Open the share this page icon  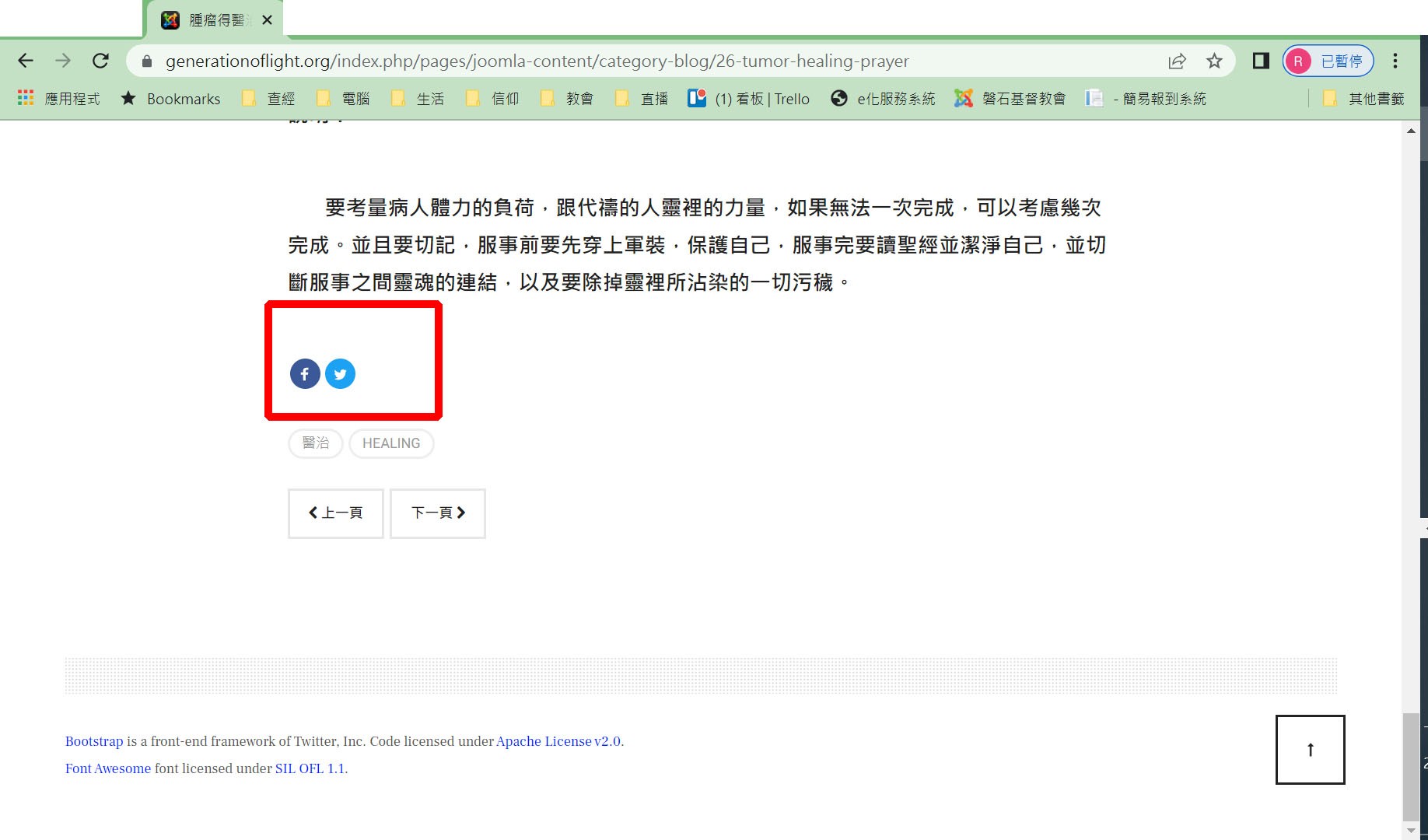1177,61
